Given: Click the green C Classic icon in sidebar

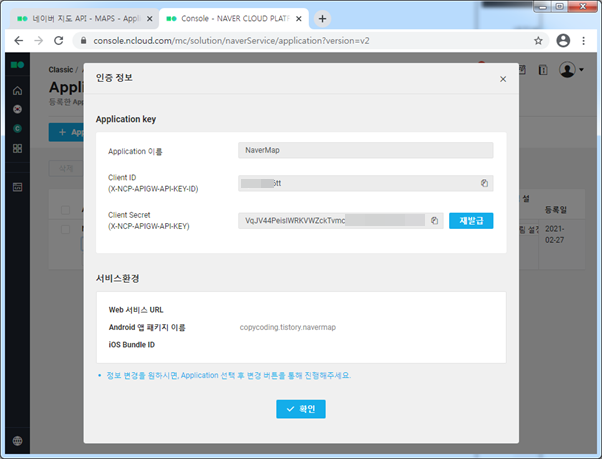Looking at the screenshot, I should pyautogui.click(x=17, y=129).
